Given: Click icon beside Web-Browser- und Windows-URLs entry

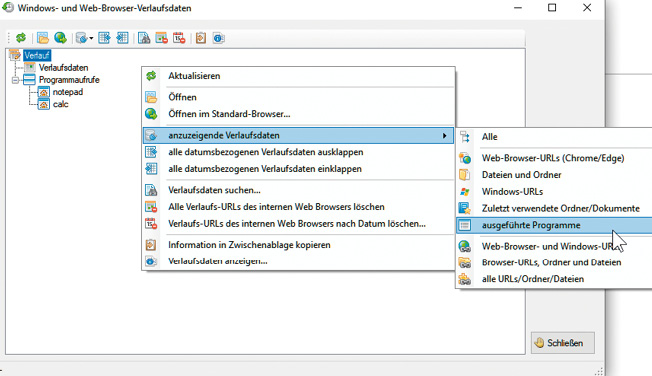Looking at the screenshot, I should [x=464, y=246].
